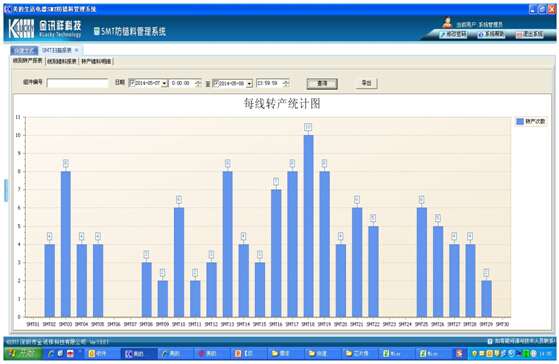Click the current user avatar icon
This screenshot has width=559, height=364.
click(x=447, y=22)
